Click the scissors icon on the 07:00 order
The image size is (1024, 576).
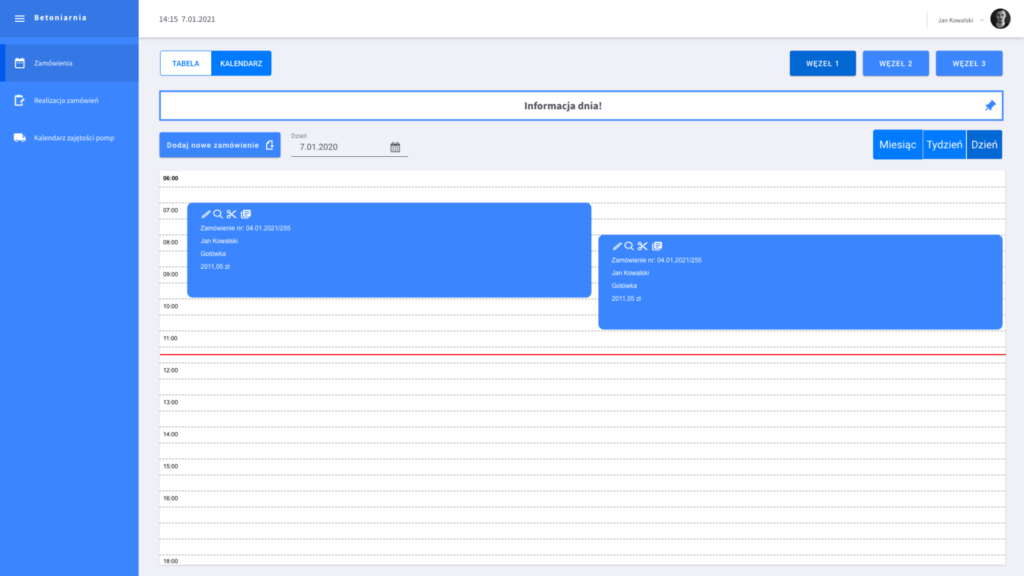231,214
